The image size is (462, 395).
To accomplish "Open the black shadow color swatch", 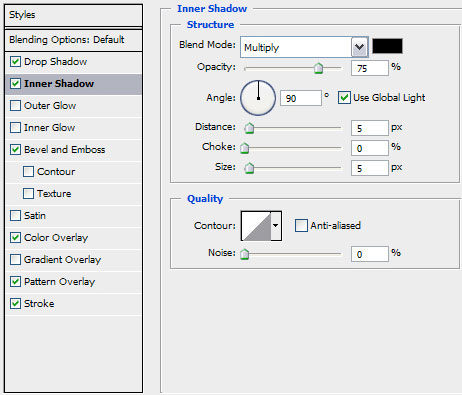I will click(x=387, y=46).
